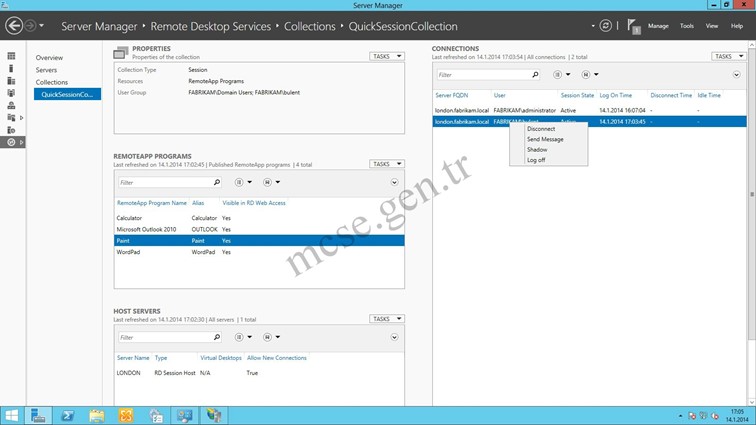Screen dimensions: 756x425
Task: Open RemoteApp Programs TASKS dropdown
Action: (387, 164)
